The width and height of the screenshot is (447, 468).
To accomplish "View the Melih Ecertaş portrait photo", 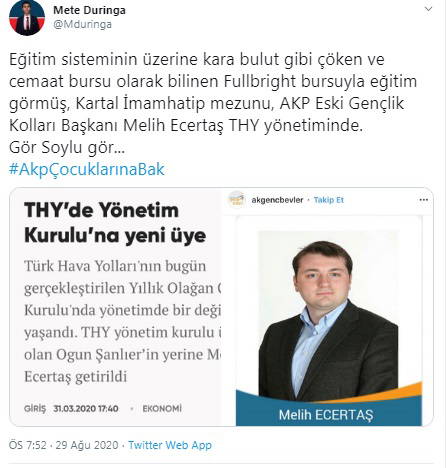I will pyautogui.click(x=328, y=315).
